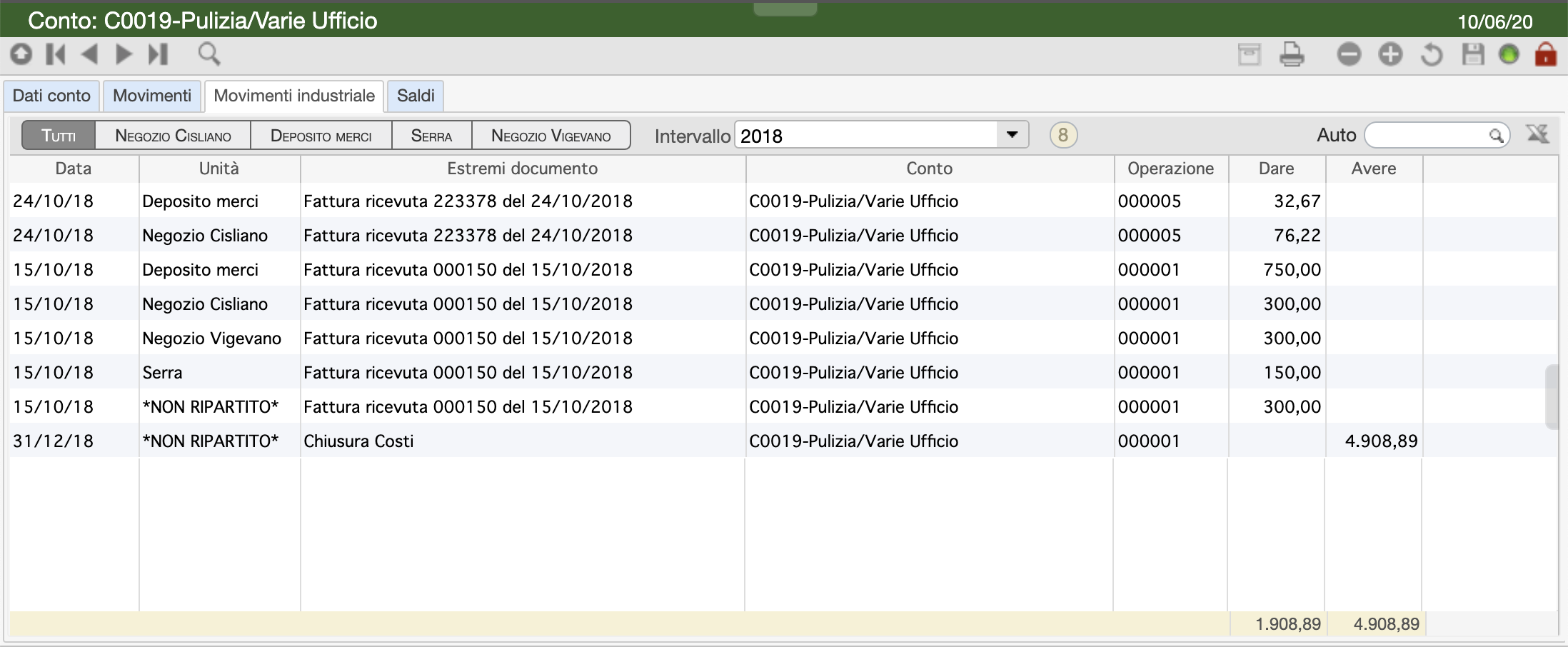Open the Movimenti tab

click(152, 96)
